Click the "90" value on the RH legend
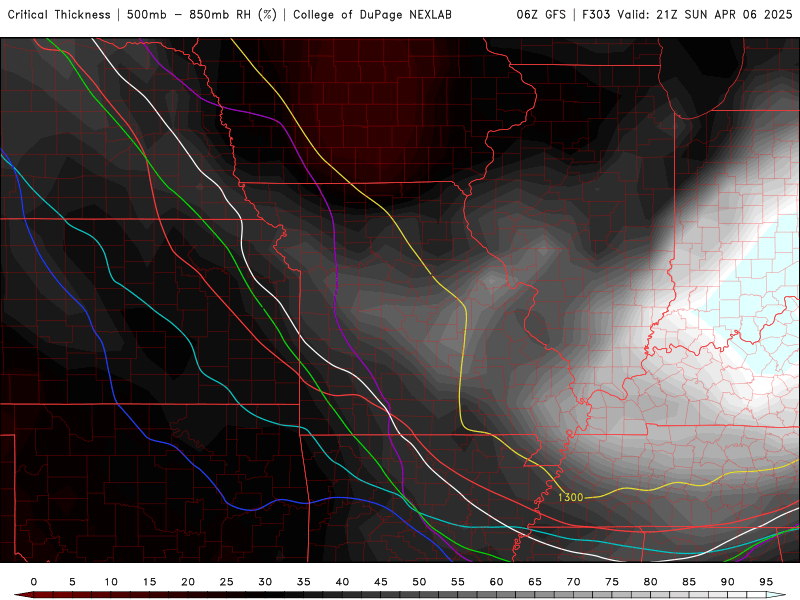800x600 pixels. coord(728,582)
